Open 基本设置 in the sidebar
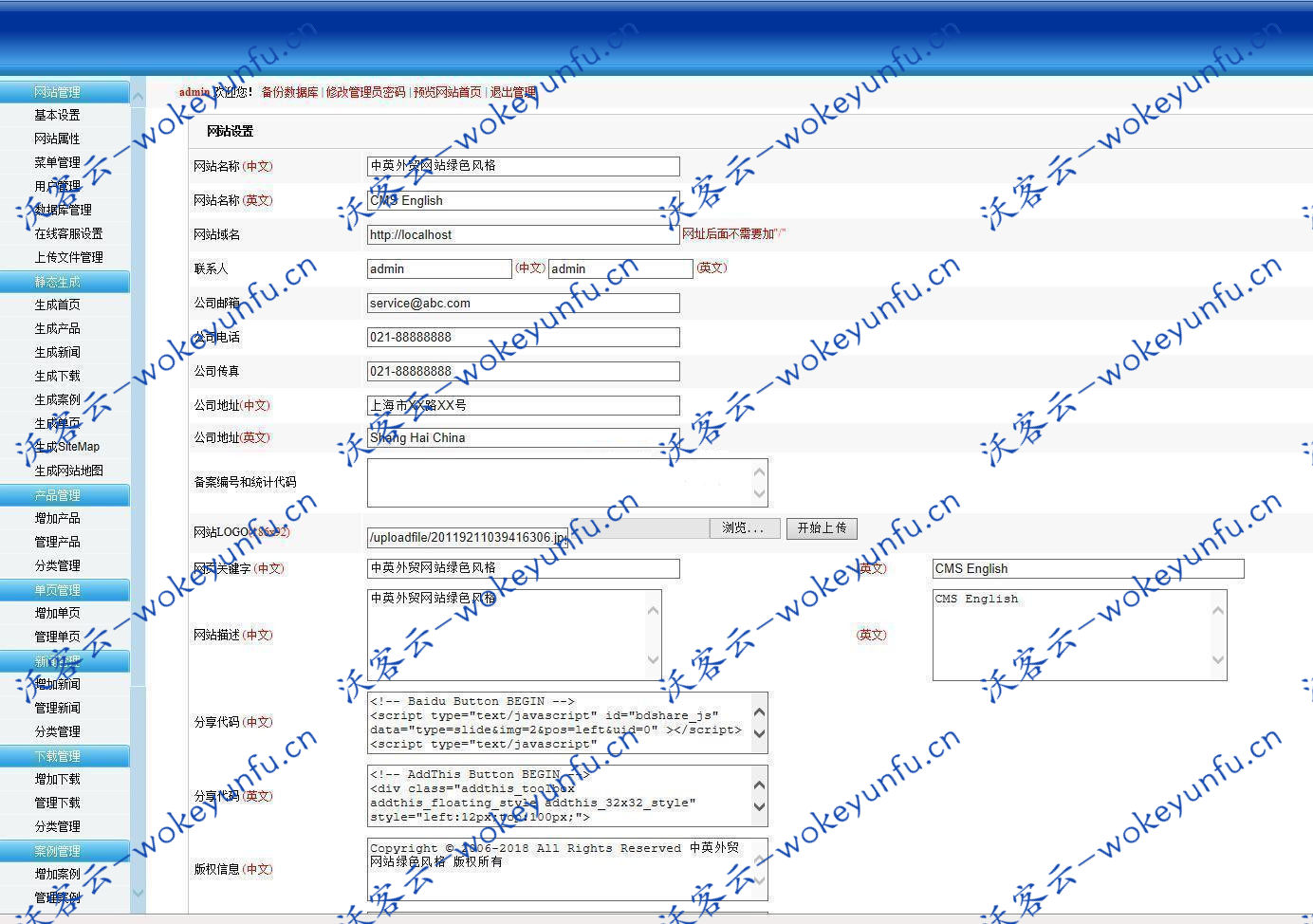1313x924 pixels. [57, 115]
